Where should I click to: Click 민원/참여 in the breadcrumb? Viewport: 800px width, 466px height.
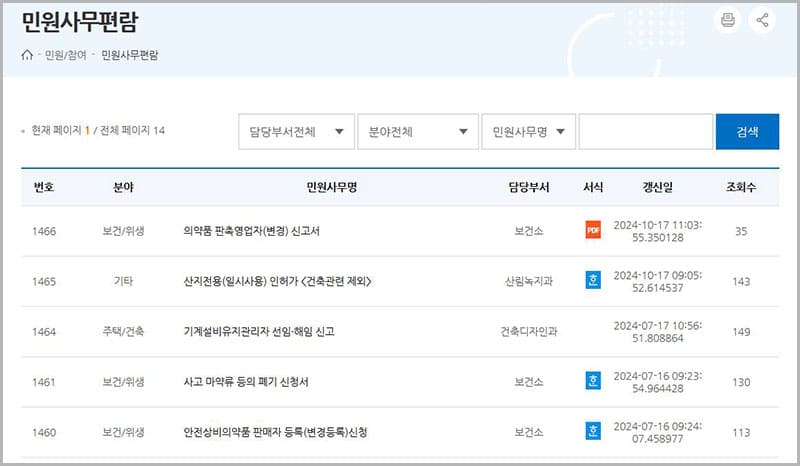[x=65, y=55]
